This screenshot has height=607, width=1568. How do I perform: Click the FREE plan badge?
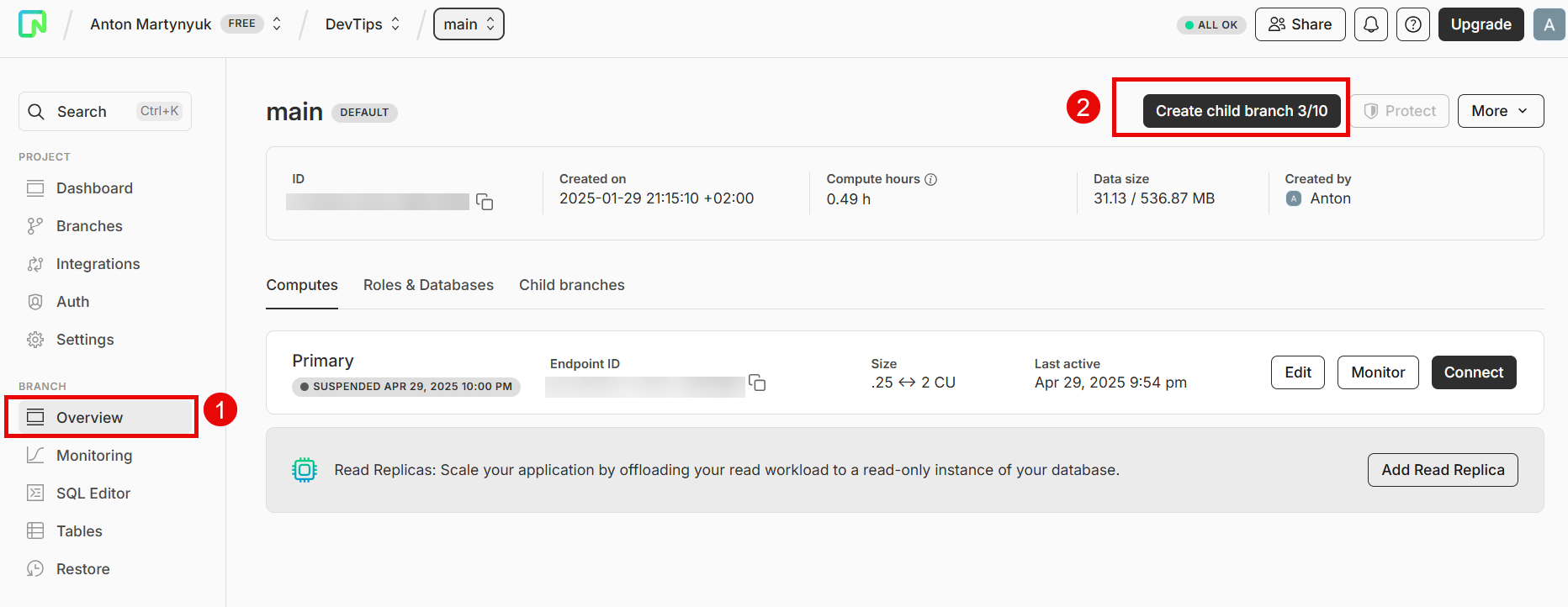(x=242, y=24)
